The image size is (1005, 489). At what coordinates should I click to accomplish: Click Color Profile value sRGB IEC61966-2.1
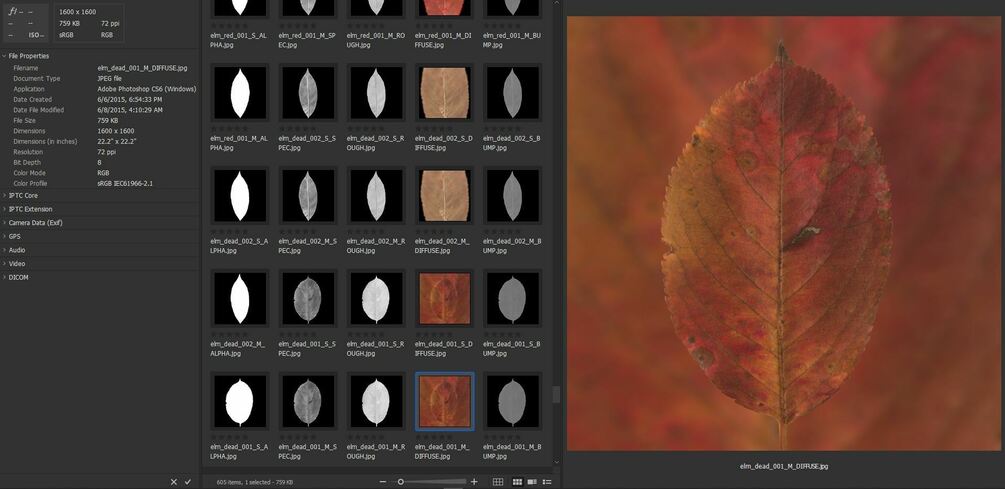tap(125, 183)
